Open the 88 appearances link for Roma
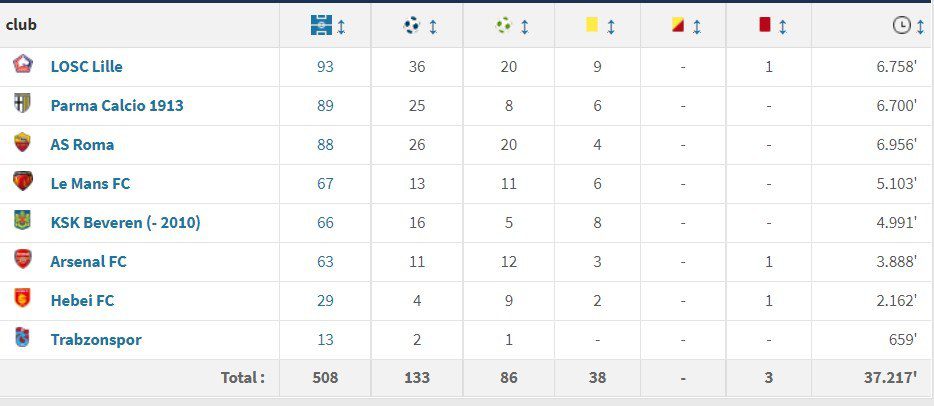The width and height of the screenshot is (934, 406). tap(325, 145)
